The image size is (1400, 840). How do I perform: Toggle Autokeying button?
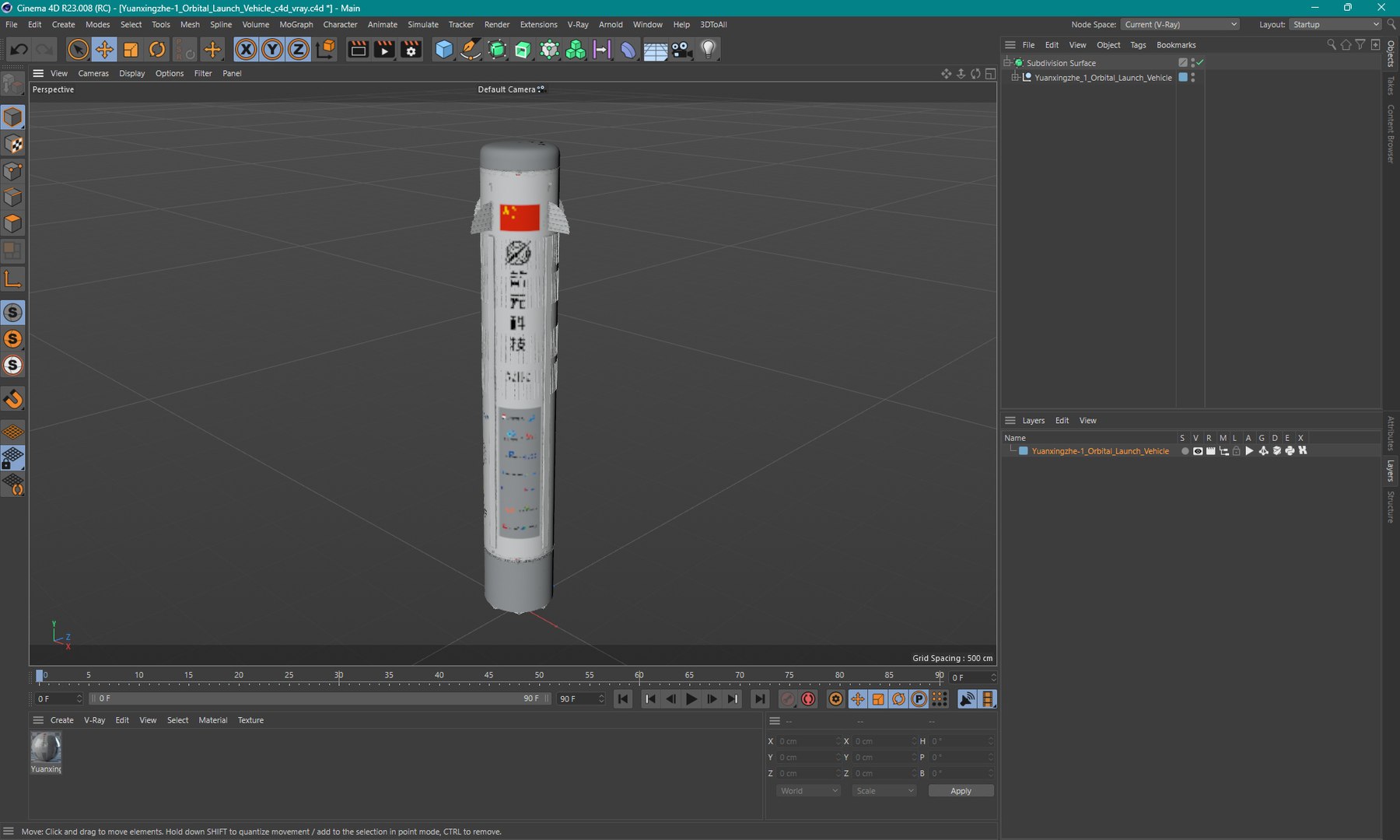pyautogui.click(x=808, y=699)
